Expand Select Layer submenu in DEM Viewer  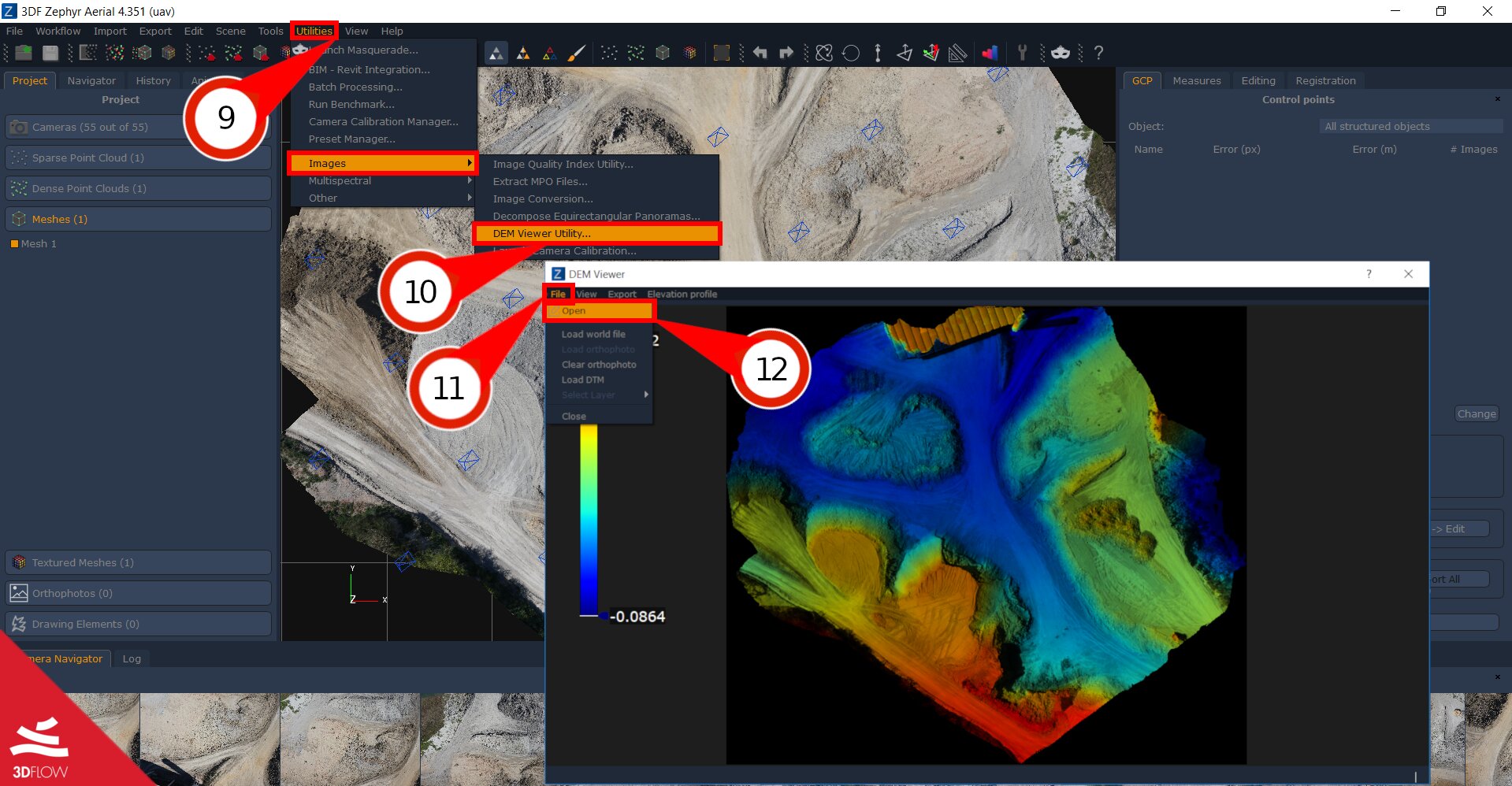(x=600, y=395)
